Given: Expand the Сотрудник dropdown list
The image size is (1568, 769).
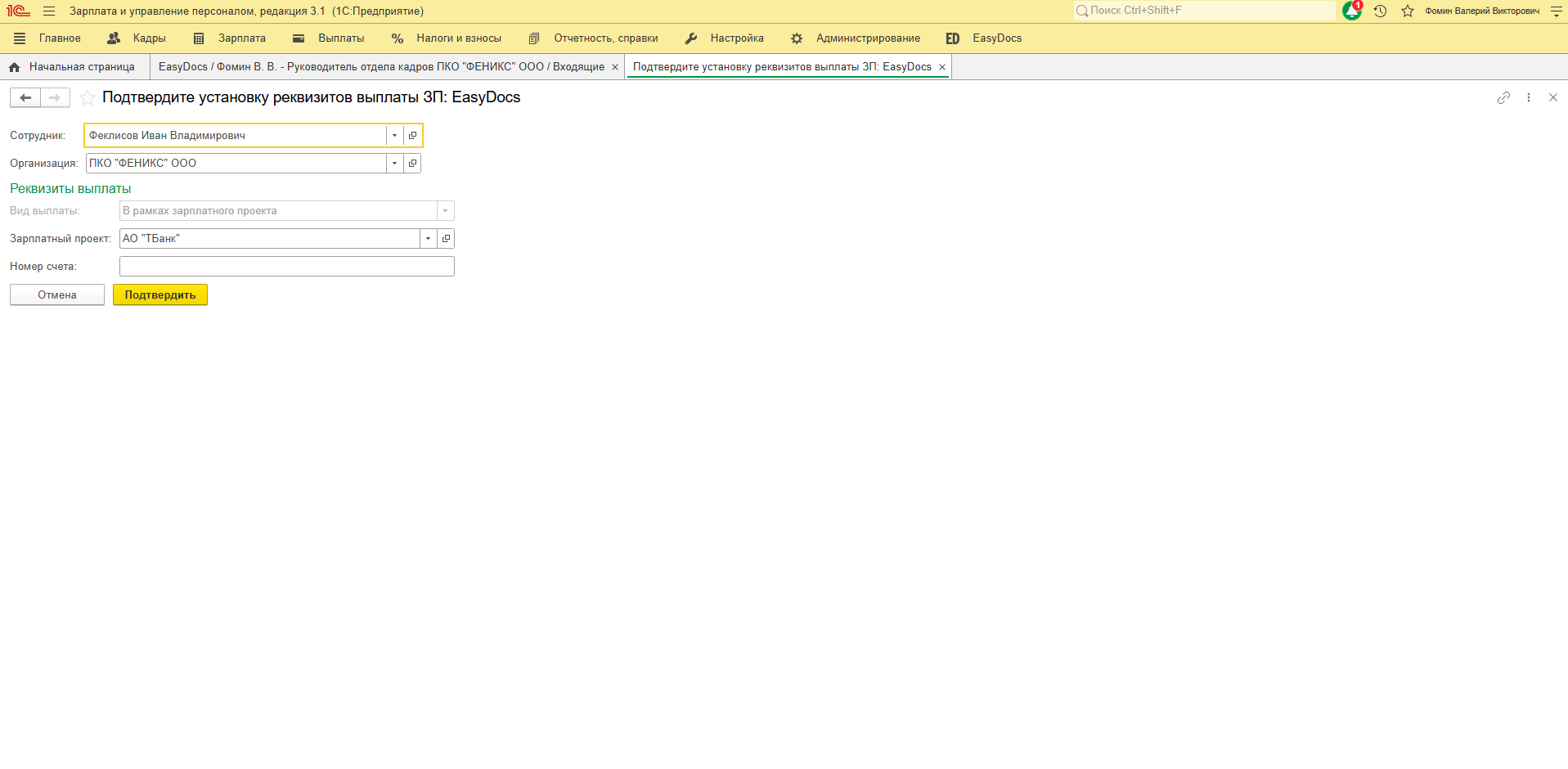Looking at the screenshot, I should [x=394, y=136].
